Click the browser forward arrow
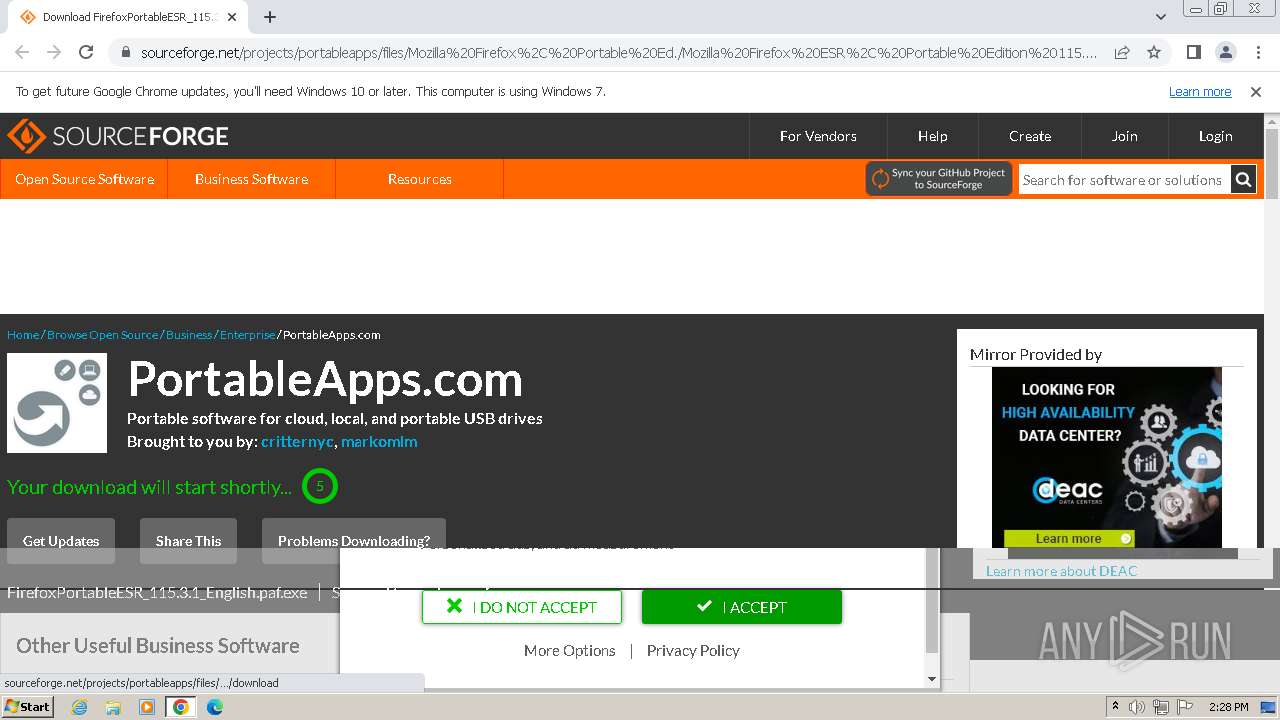This screenshot has height=720, width=1280. [x=54, y=52]
